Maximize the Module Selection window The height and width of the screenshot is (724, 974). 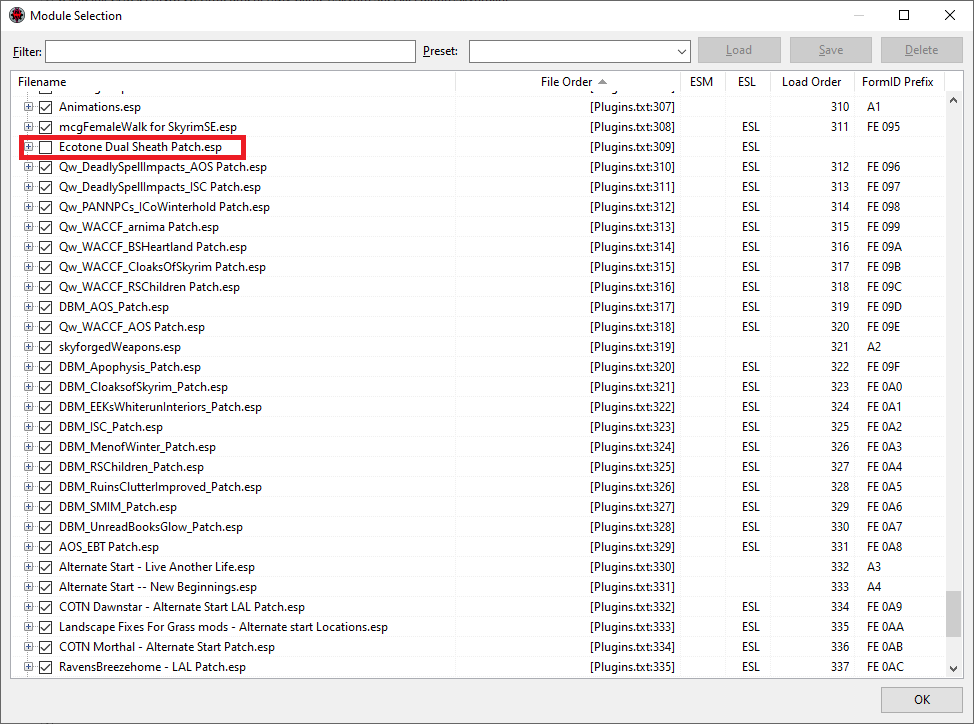(x=904, y=16)
